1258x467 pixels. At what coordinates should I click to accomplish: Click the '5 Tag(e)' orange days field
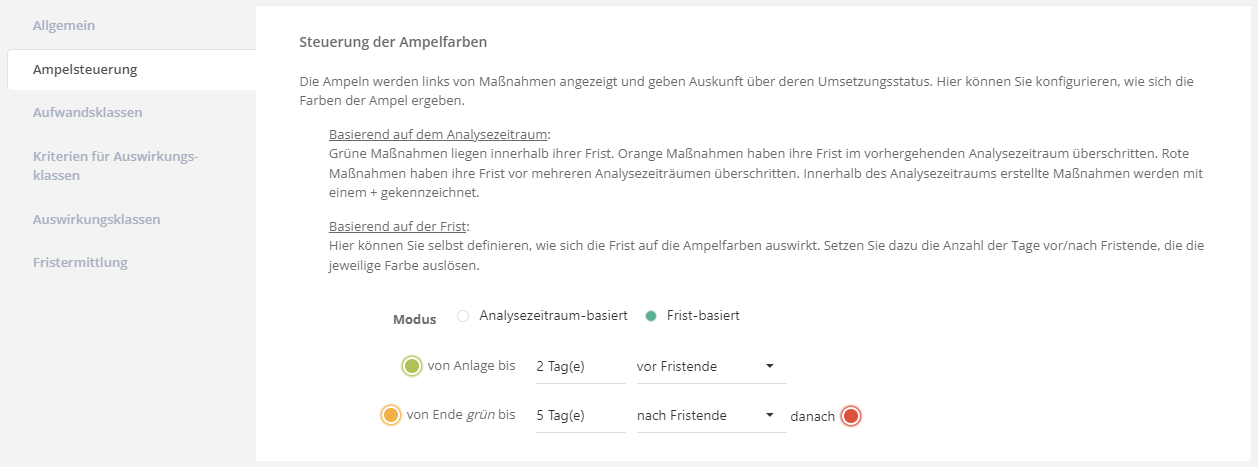click(580, 415)
